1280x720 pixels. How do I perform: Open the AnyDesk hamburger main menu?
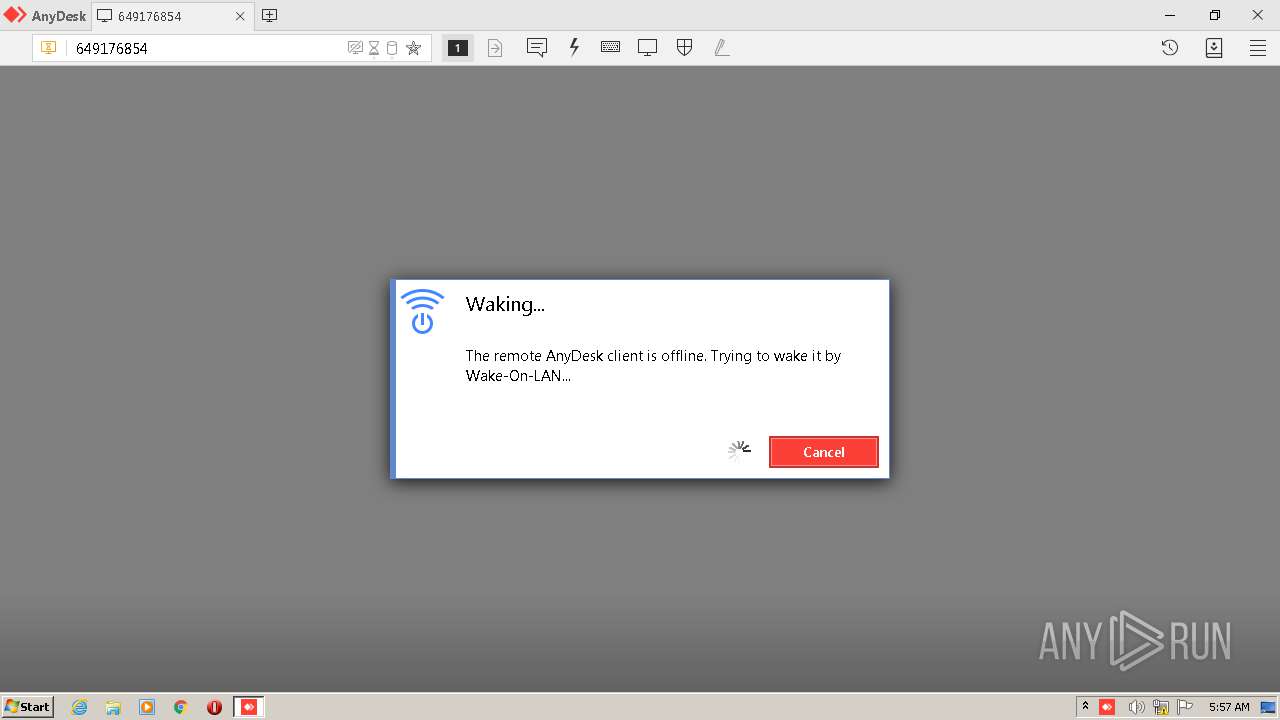click(x=1258, y=48)
